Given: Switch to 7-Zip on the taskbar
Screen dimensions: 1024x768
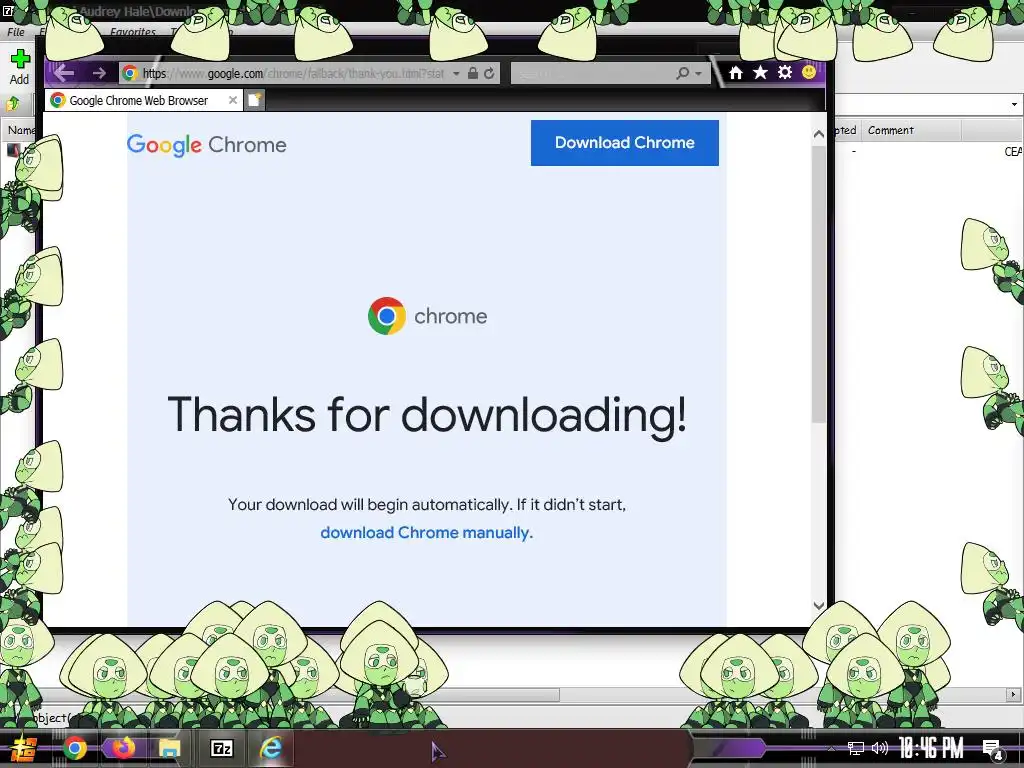Looking at the screenshot, I should pos(222,748).
